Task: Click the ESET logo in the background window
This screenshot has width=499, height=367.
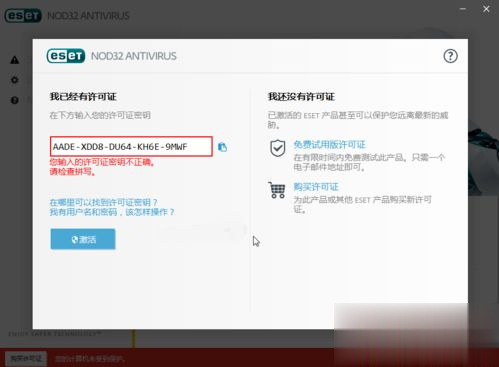Action: 23,16
